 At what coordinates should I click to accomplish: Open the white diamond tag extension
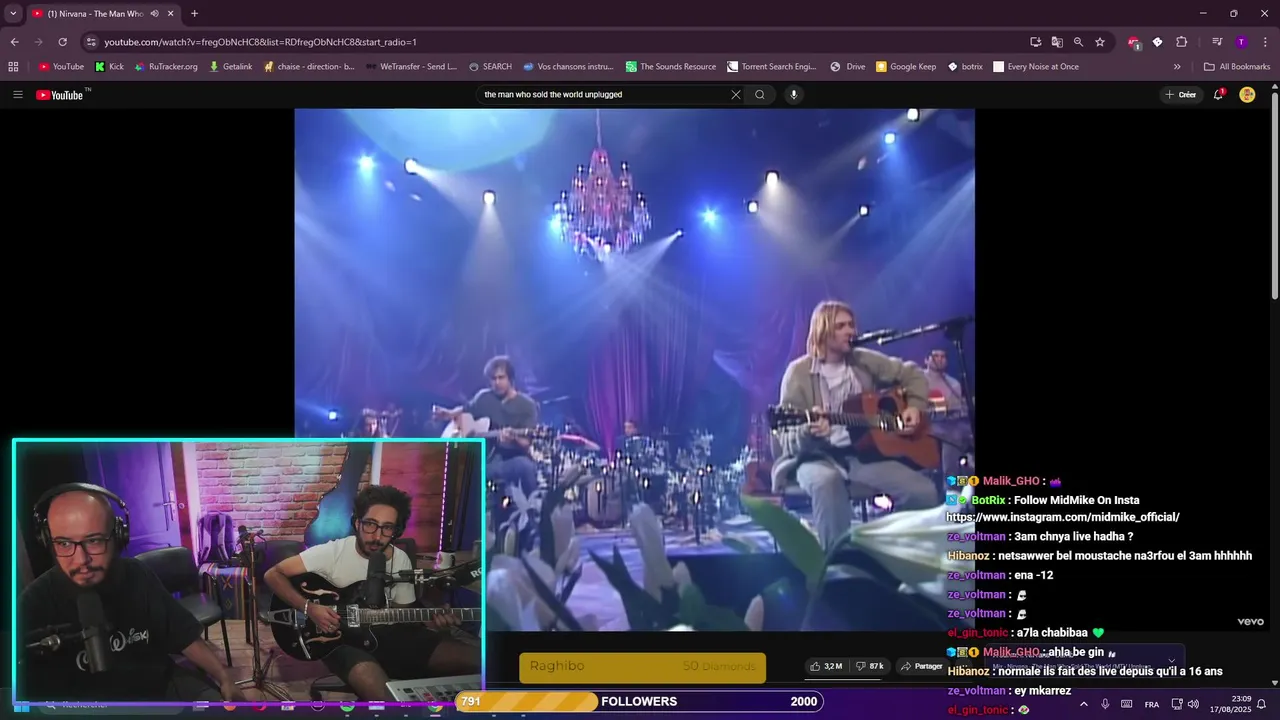click(x=1157, y=42)
